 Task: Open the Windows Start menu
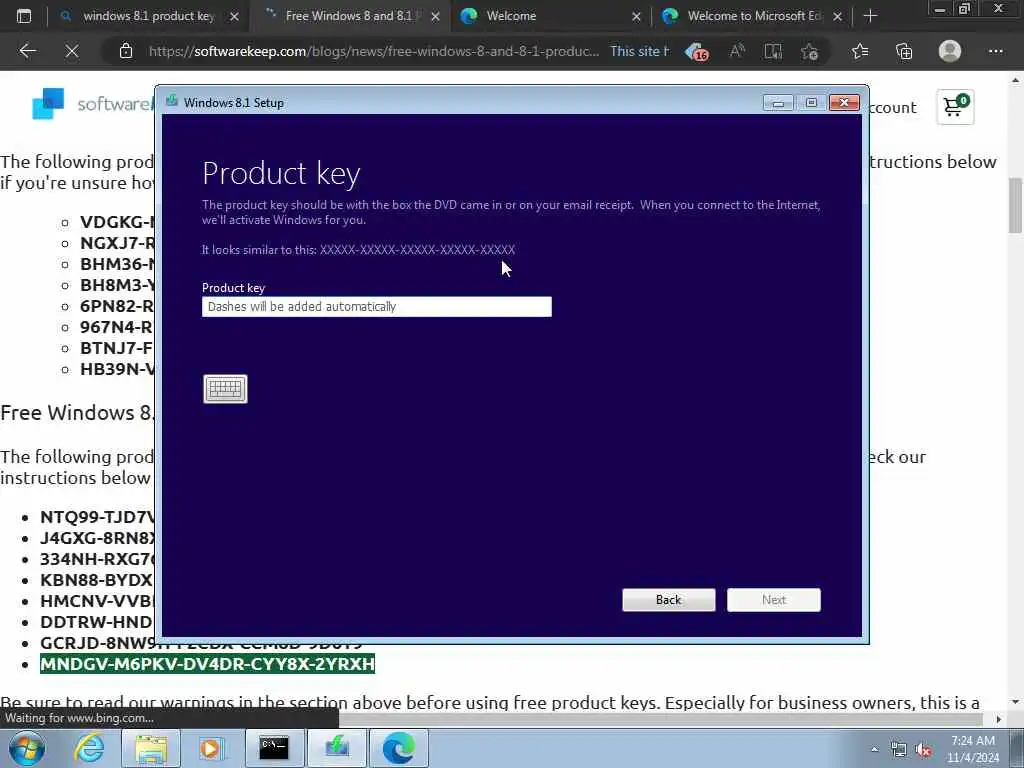(x=26, y=748)
